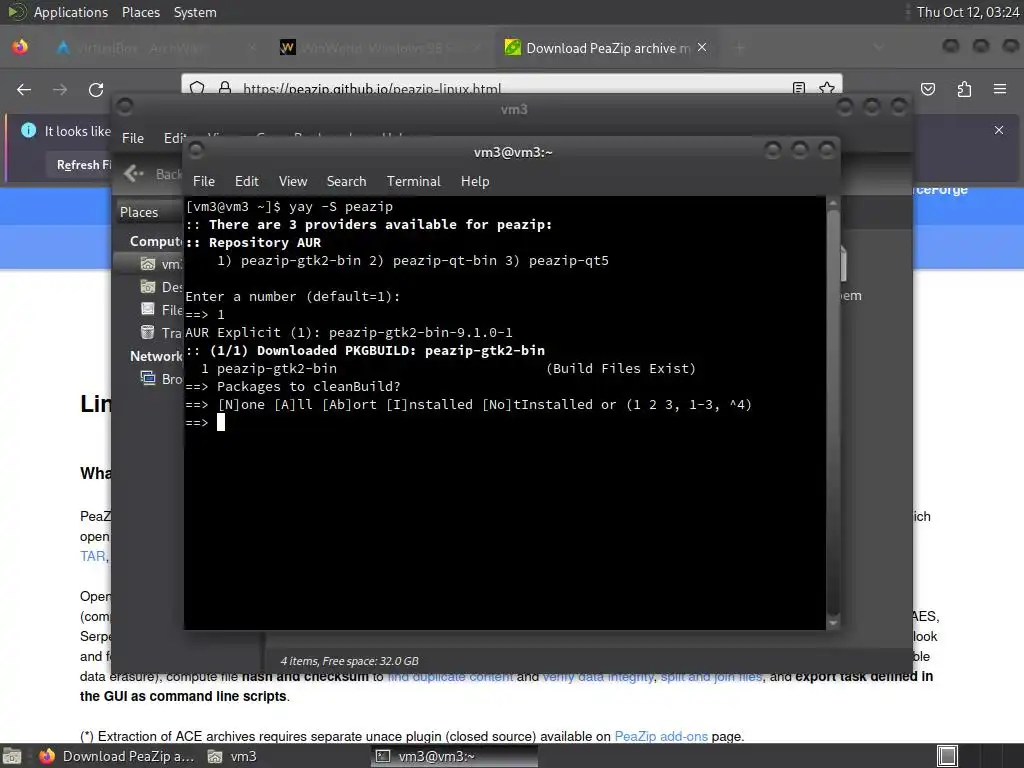Open the Pocket save icon in Firefox
The height and width of the screenshot is (768, 1024).
point(928,89)
